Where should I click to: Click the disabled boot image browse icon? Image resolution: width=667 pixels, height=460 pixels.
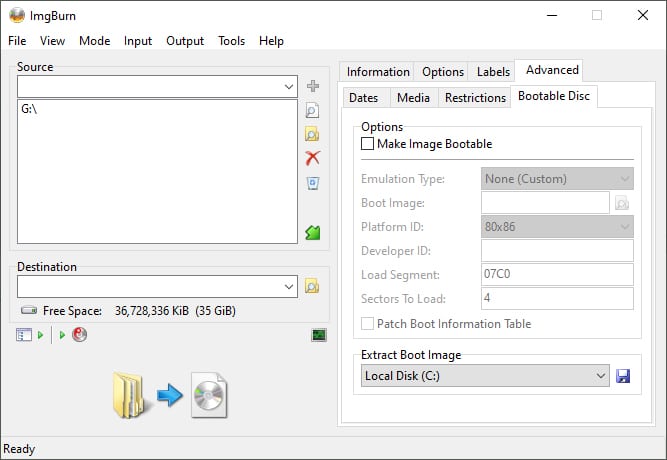pyautogui.click(x=622, y=203)
